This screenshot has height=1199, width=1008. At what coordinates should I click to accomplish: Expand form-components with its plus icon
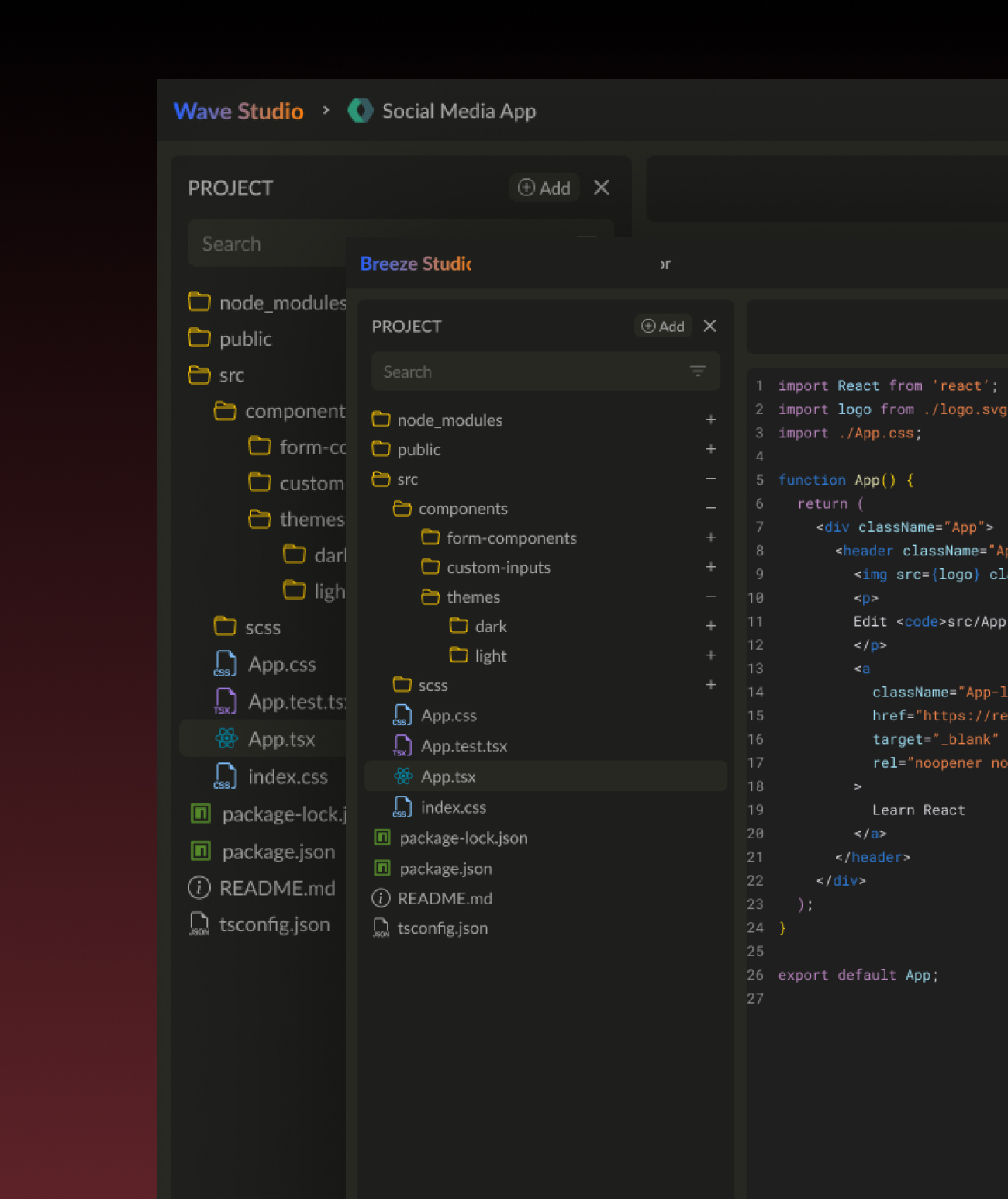click(x=710, y=537)
